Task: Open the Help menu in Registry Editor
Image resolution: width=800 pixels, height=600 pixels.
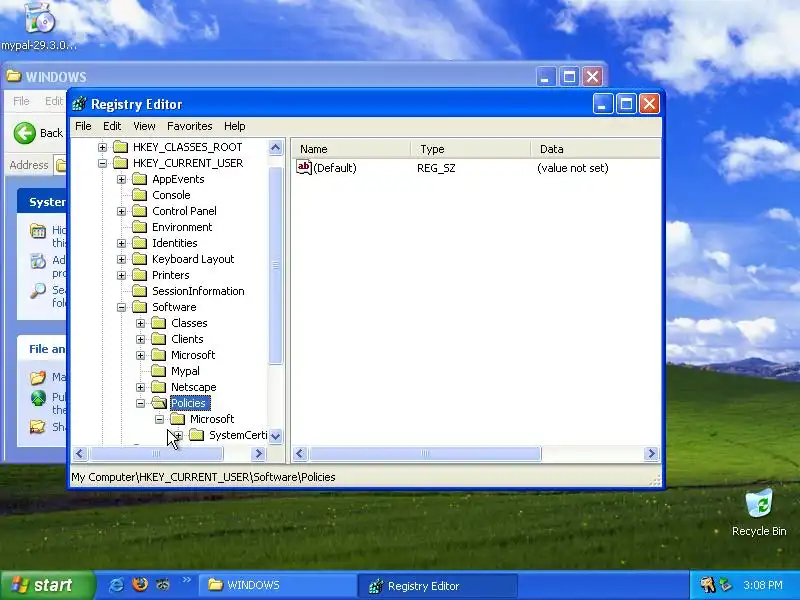Action: [234, 126]
